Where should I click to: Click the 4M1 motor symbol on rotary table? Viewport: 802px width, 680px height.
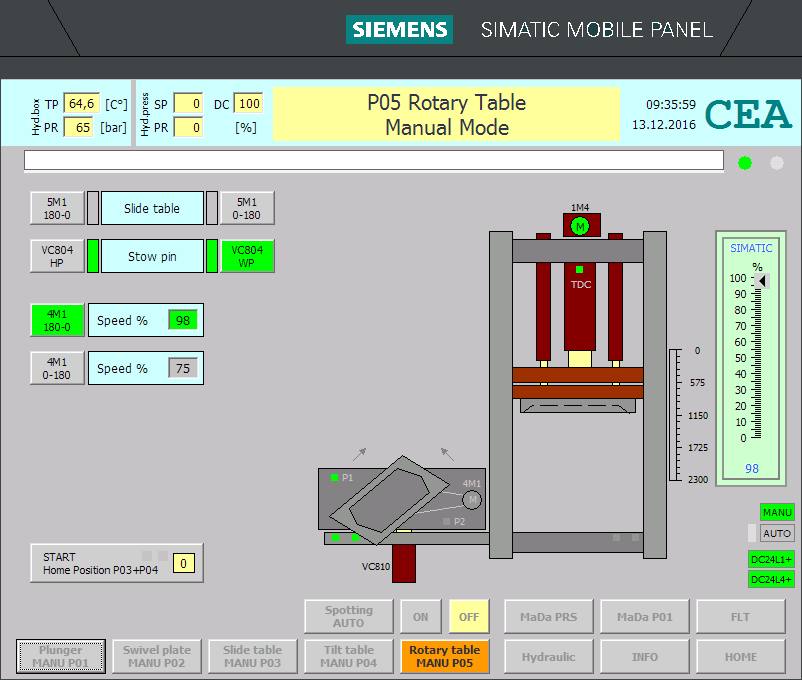coord(472,500)
